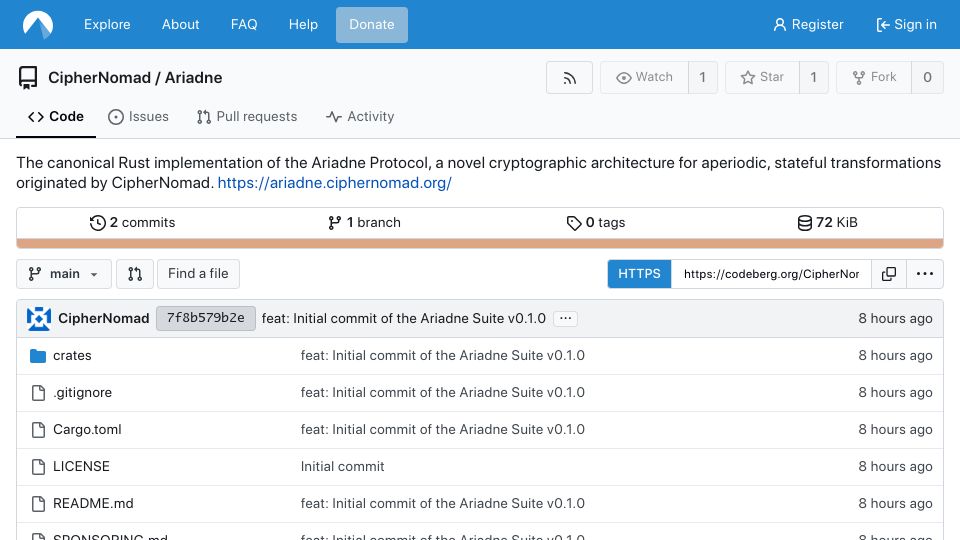This screenshot has width=960, height=540.
Task: Select the HTTPS clone protocol button
Action: click(x=639, y=274)
